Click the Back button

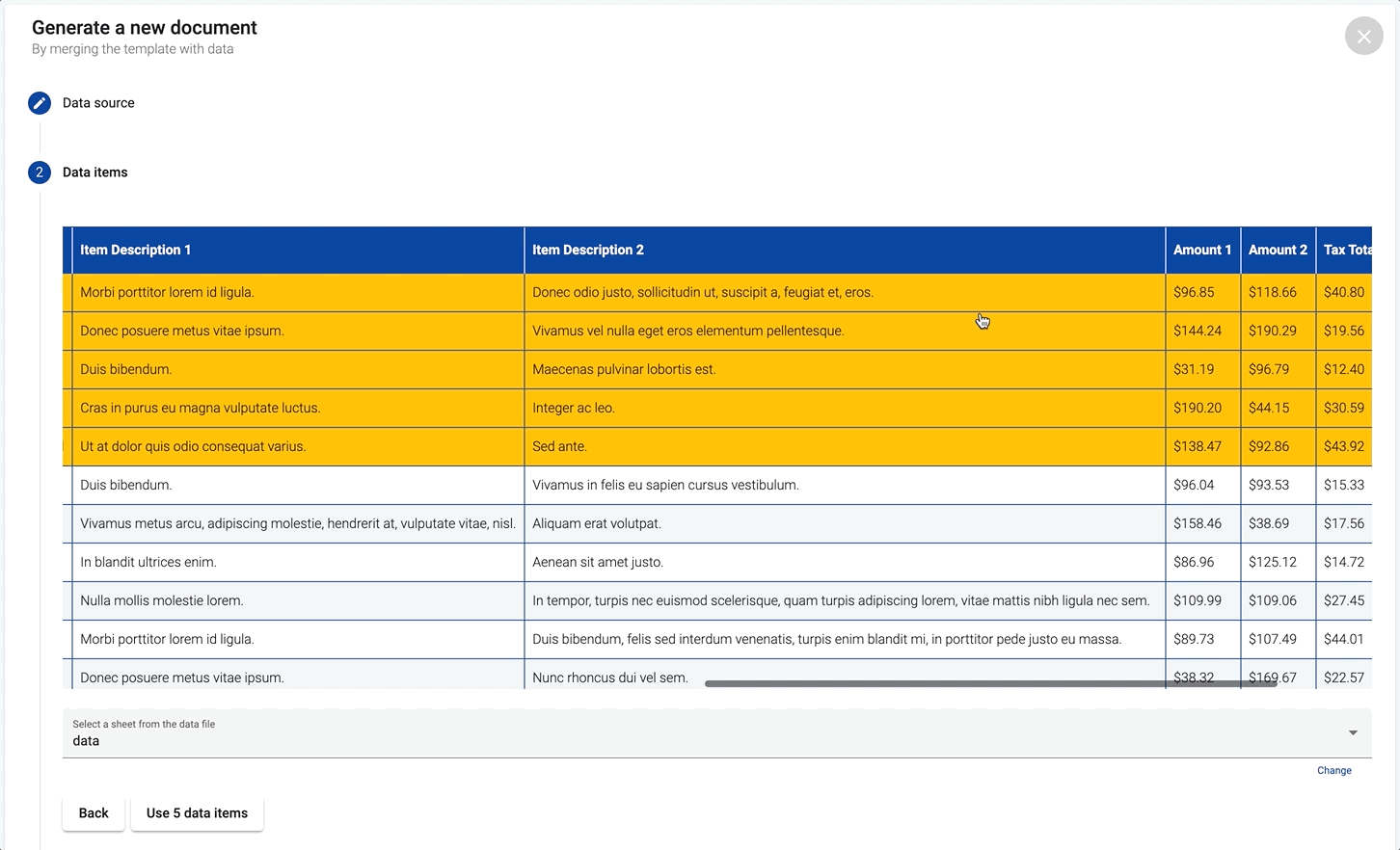click(x=94, y=813)
